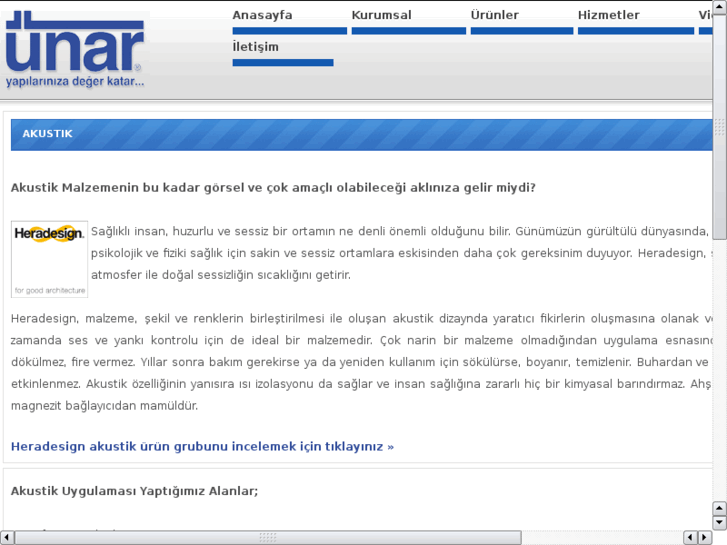Click the Ünar logo in the header
Screen dimensions: 727x545
(x=75, y=49)
